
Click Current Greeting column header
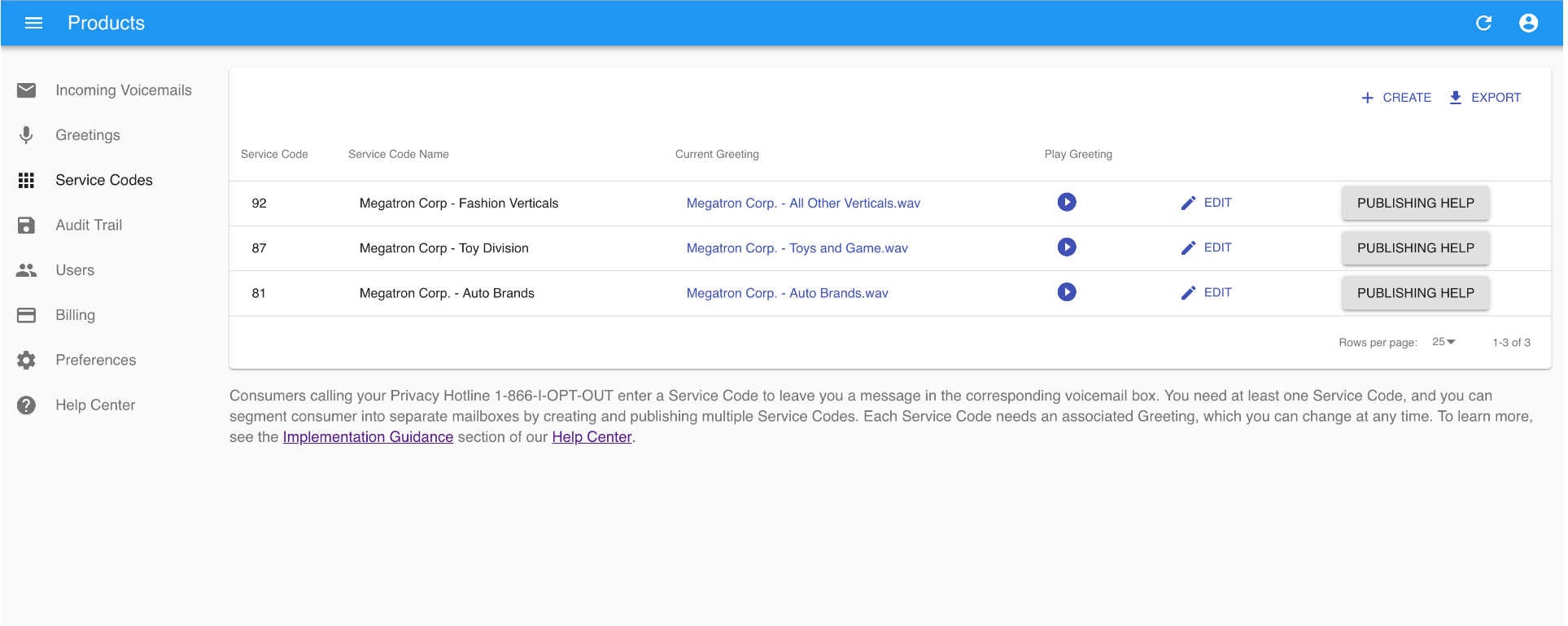tap(717, 154)
